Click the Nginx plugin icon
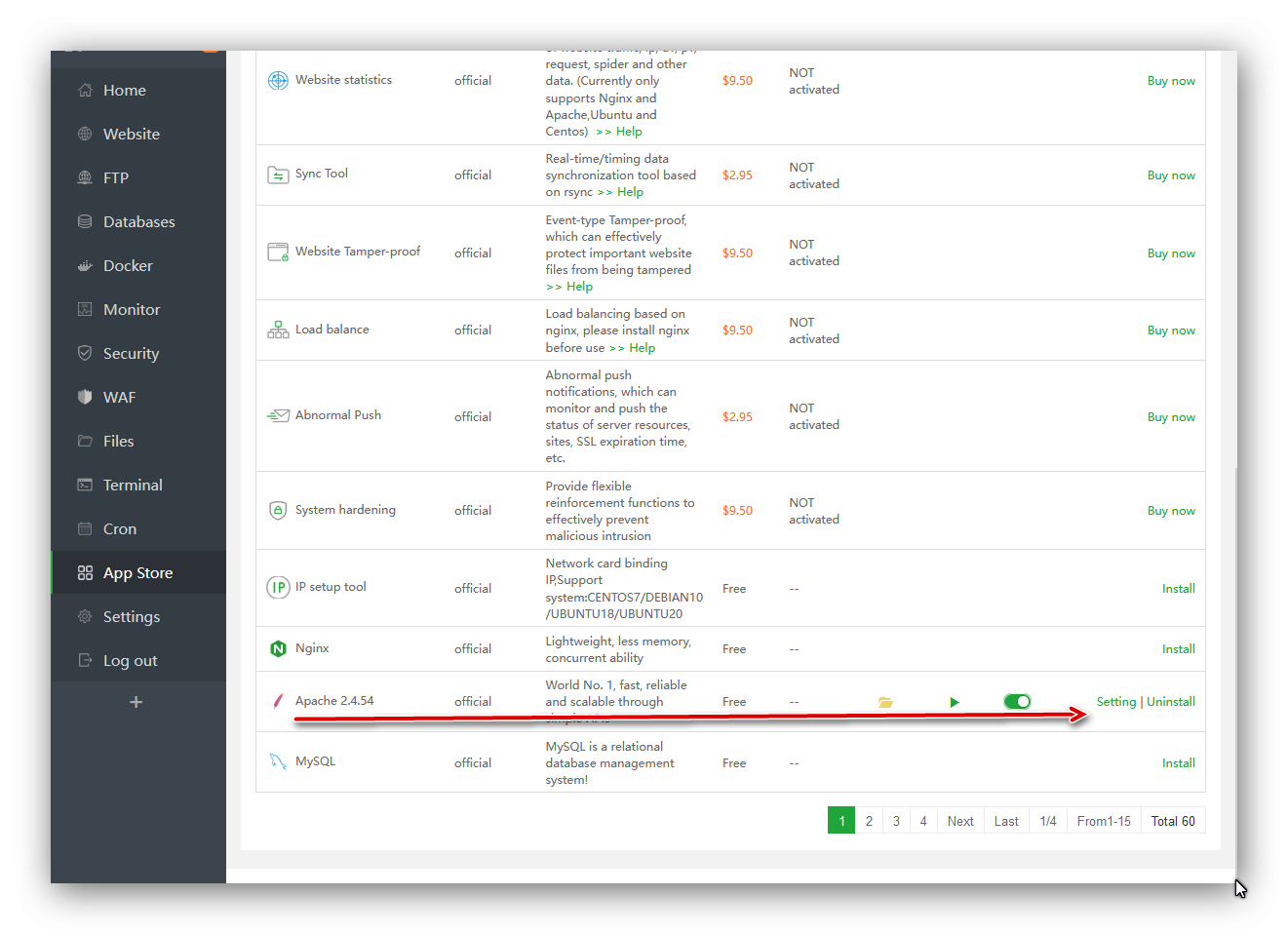This screenshot has width=1288, height=934. (x=278, y=649)
